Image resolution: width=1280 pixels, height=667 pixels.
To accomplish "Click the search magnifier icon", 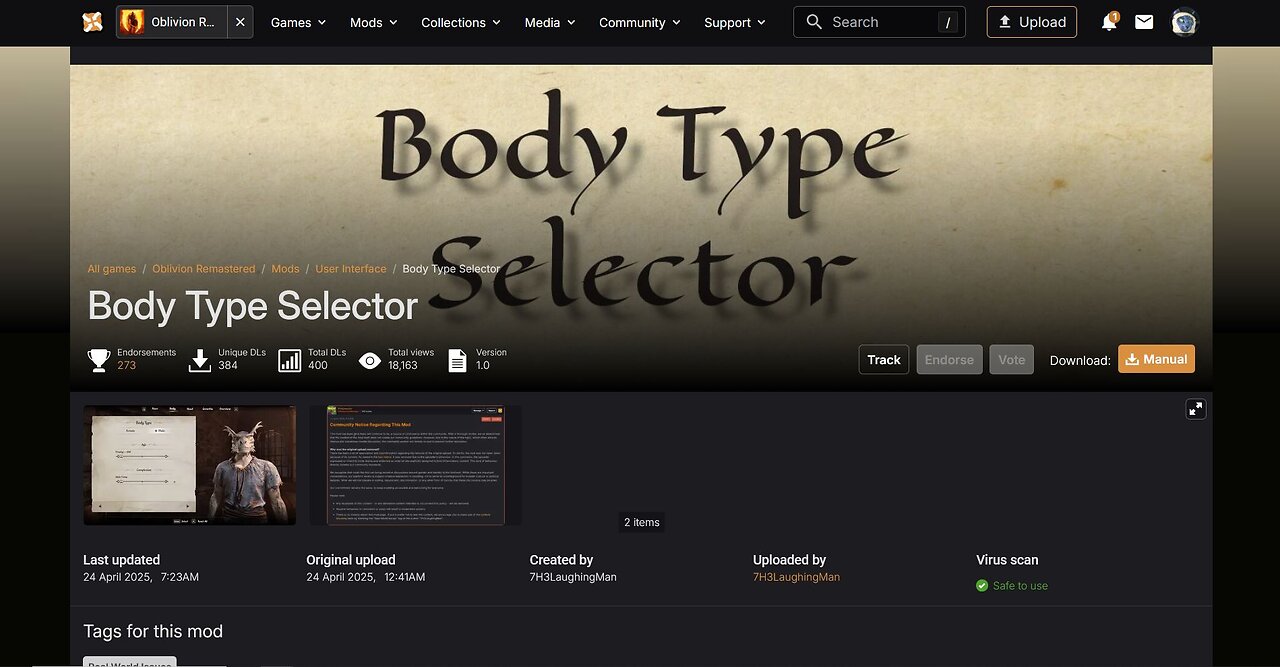I will point(814,22).
